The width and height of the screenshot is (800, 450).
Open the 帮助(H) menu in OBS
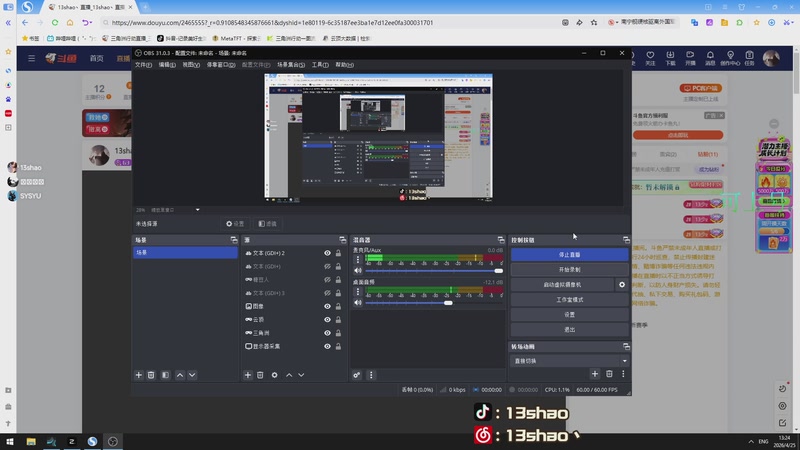[x=344, y=65]
